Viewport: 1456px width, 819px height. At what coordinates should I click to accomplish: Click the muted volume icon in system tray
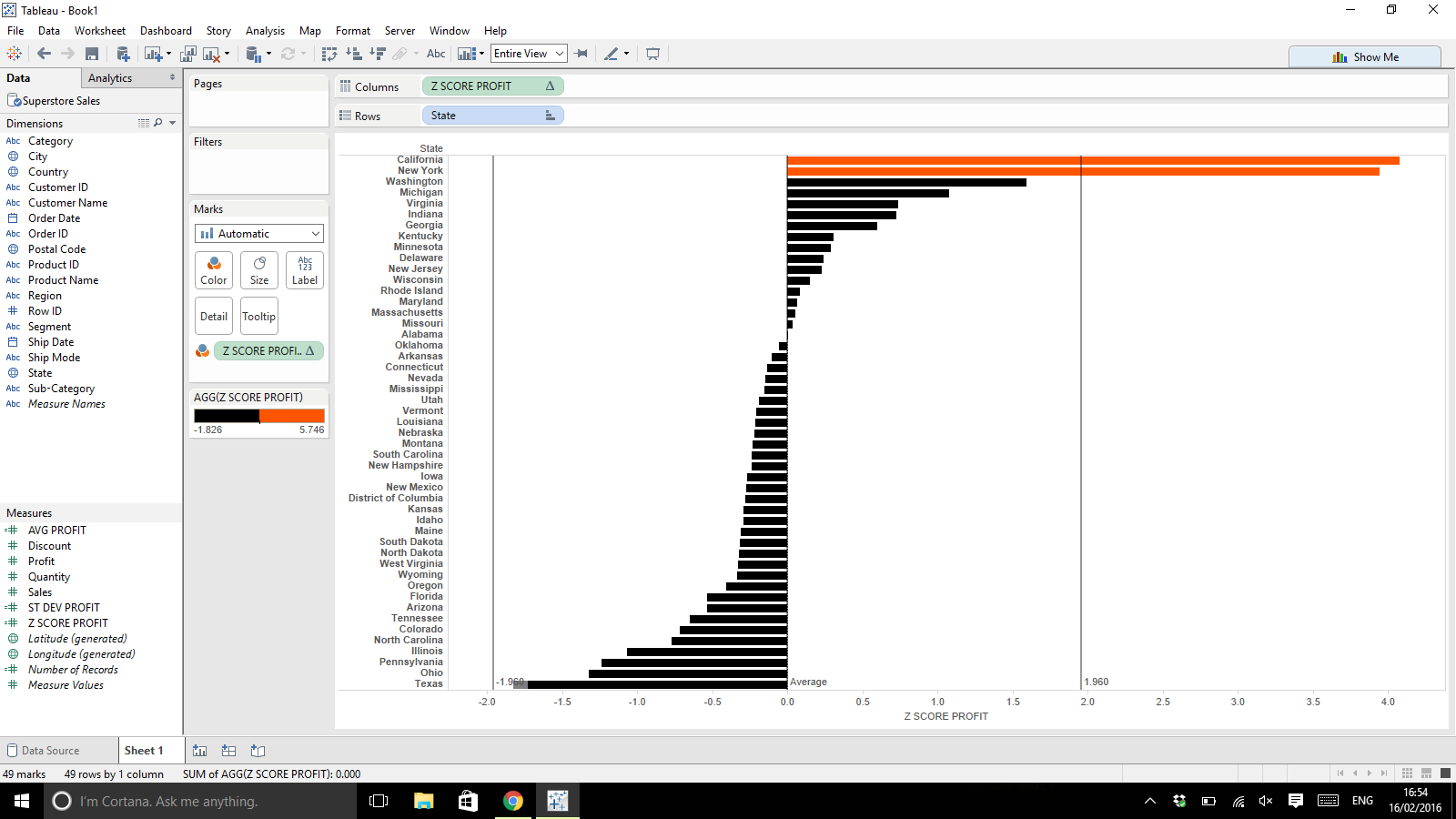coord(1266,801)
